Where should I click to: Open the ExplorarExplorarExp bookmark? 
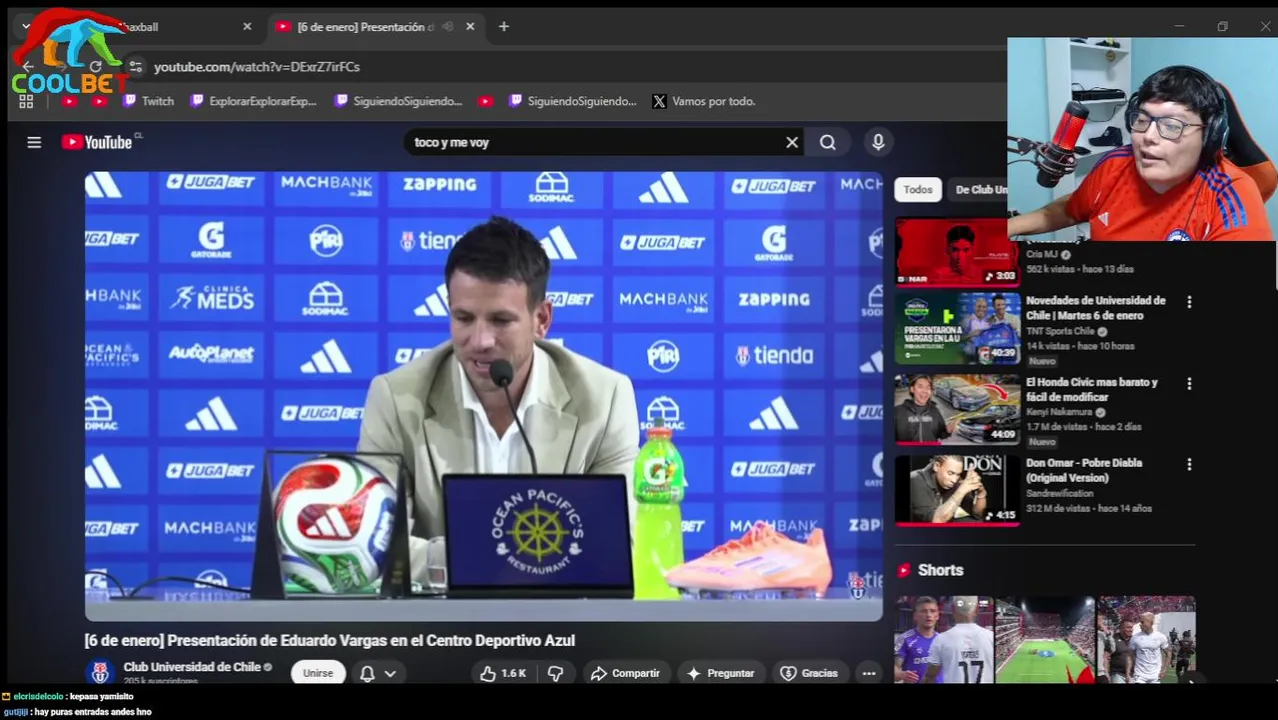click(254, 101)
